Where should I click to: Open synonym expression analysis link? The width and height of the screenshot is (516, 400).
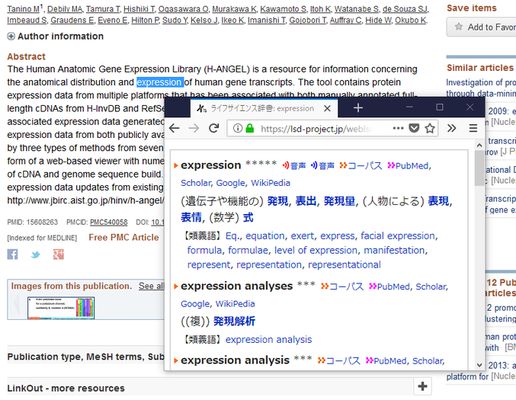[x=269, y=340]
